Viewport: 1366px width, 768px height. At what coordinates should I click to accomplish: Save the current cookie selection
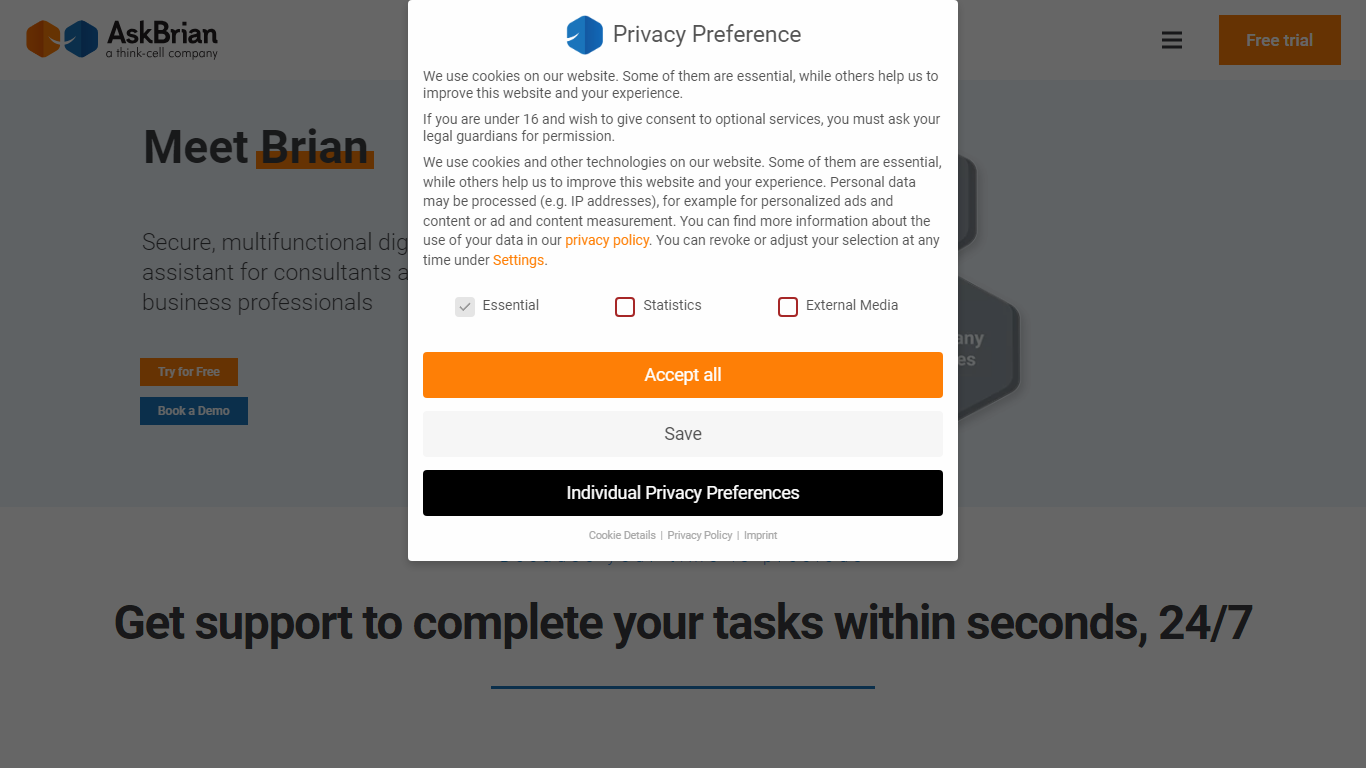tap(683, 434)
